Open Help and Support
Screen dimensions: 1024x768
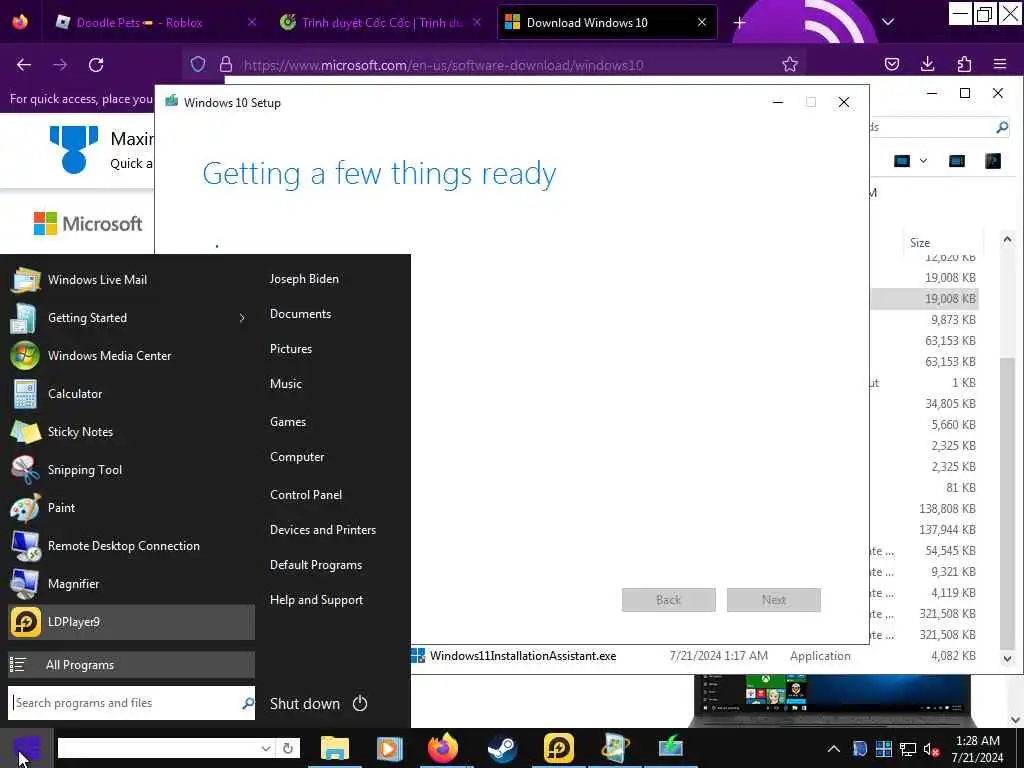[316, 600]
